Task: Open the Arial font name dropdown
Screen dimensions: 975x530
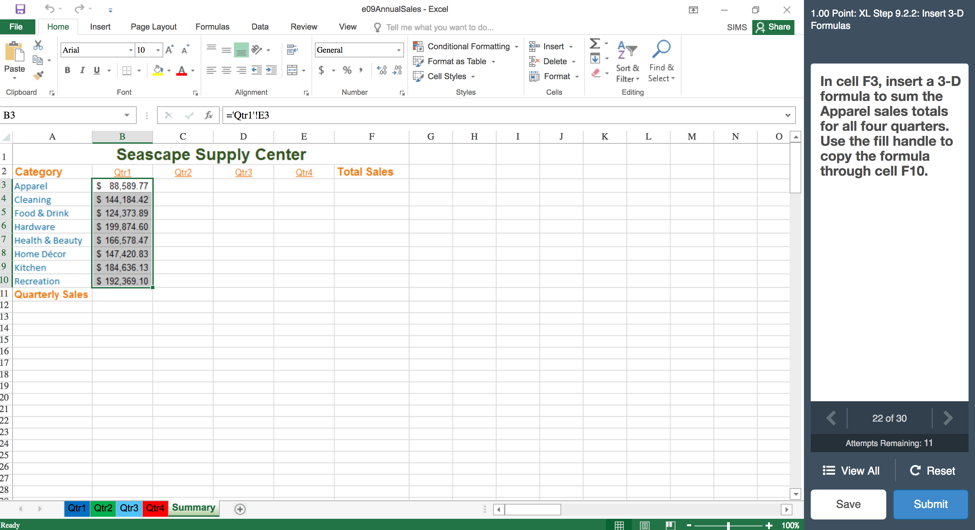Action: point(130,50)
